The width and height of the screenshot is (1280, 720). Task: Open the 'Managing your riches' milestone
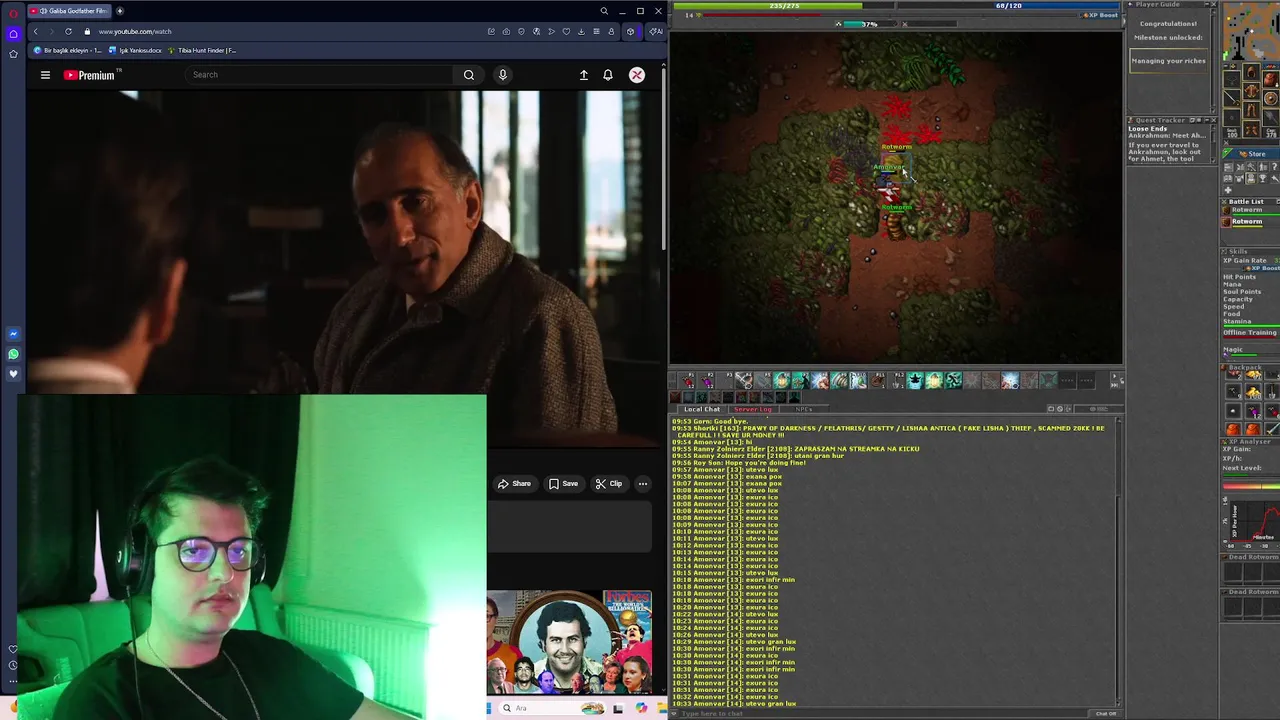click(1168, 61)
